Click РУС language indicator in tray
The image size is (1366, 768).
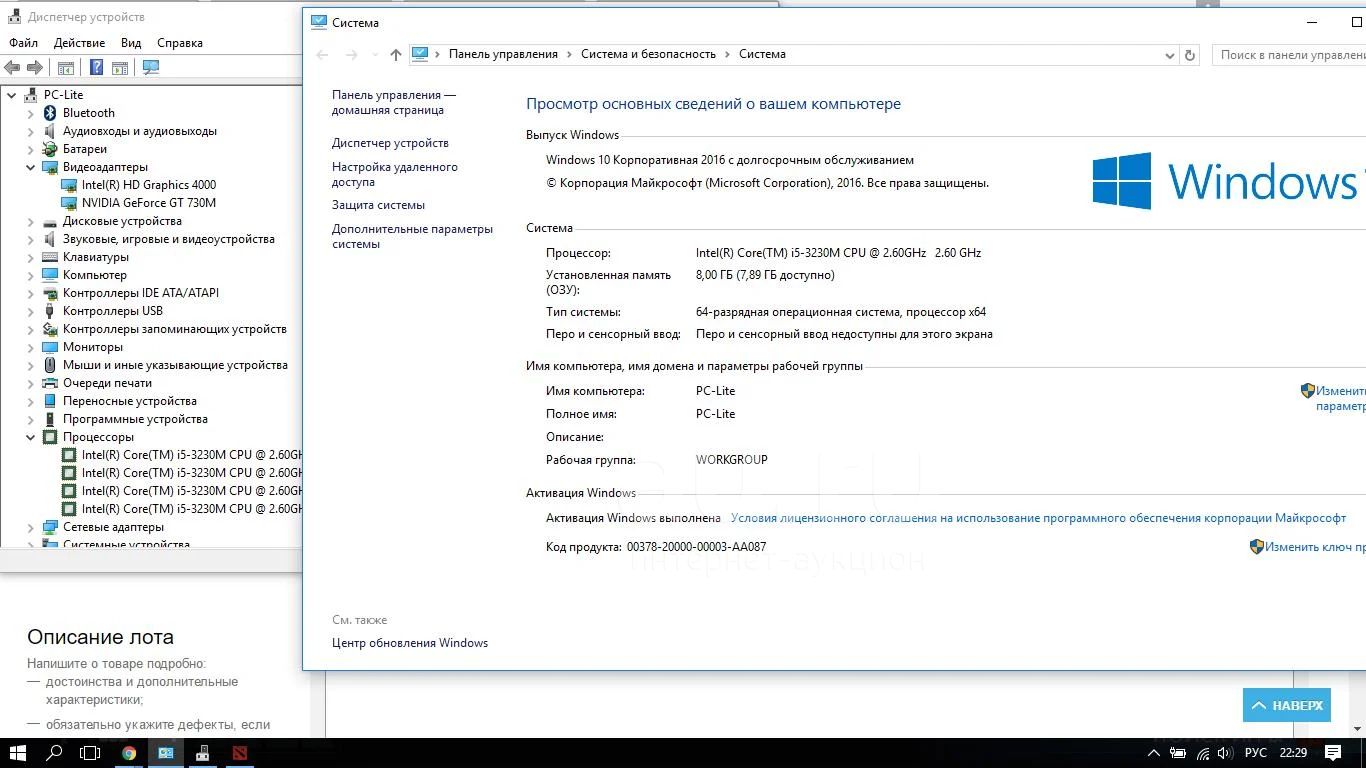[x=1255, y=753]
